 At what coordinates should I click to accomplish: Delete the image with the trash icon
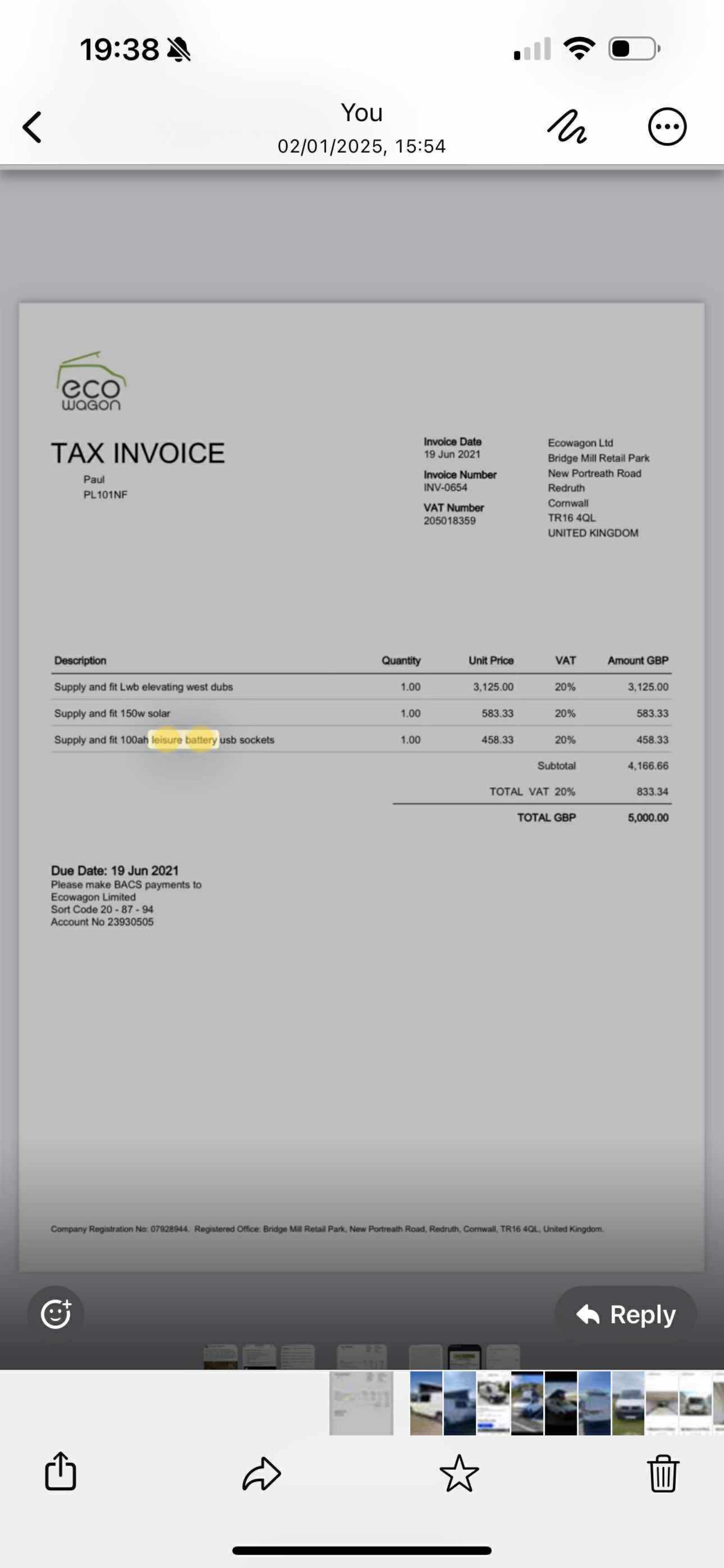[662, 1473]
